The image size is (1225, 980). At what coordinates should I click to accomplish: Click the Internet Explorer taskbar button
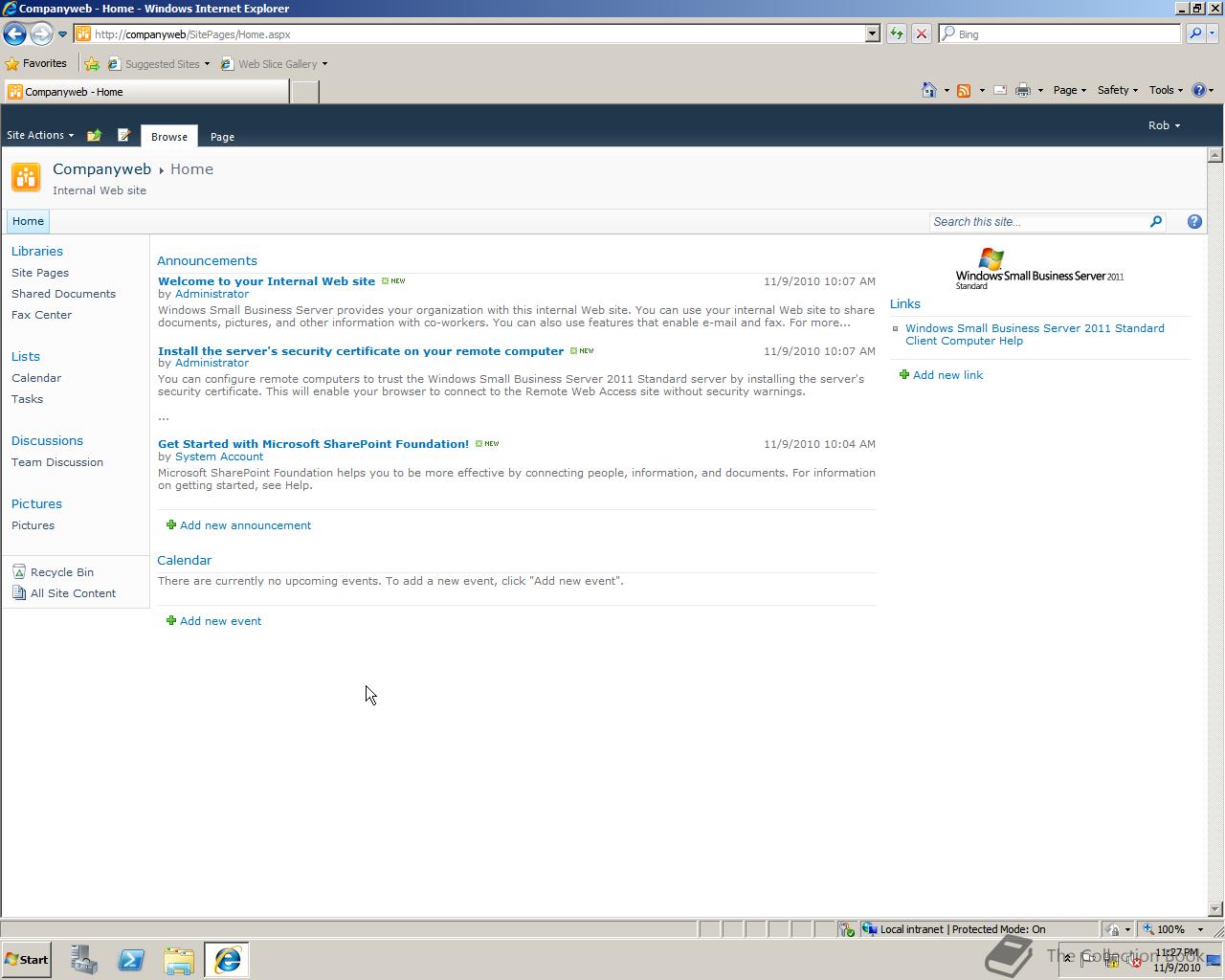tap(227, 960)
